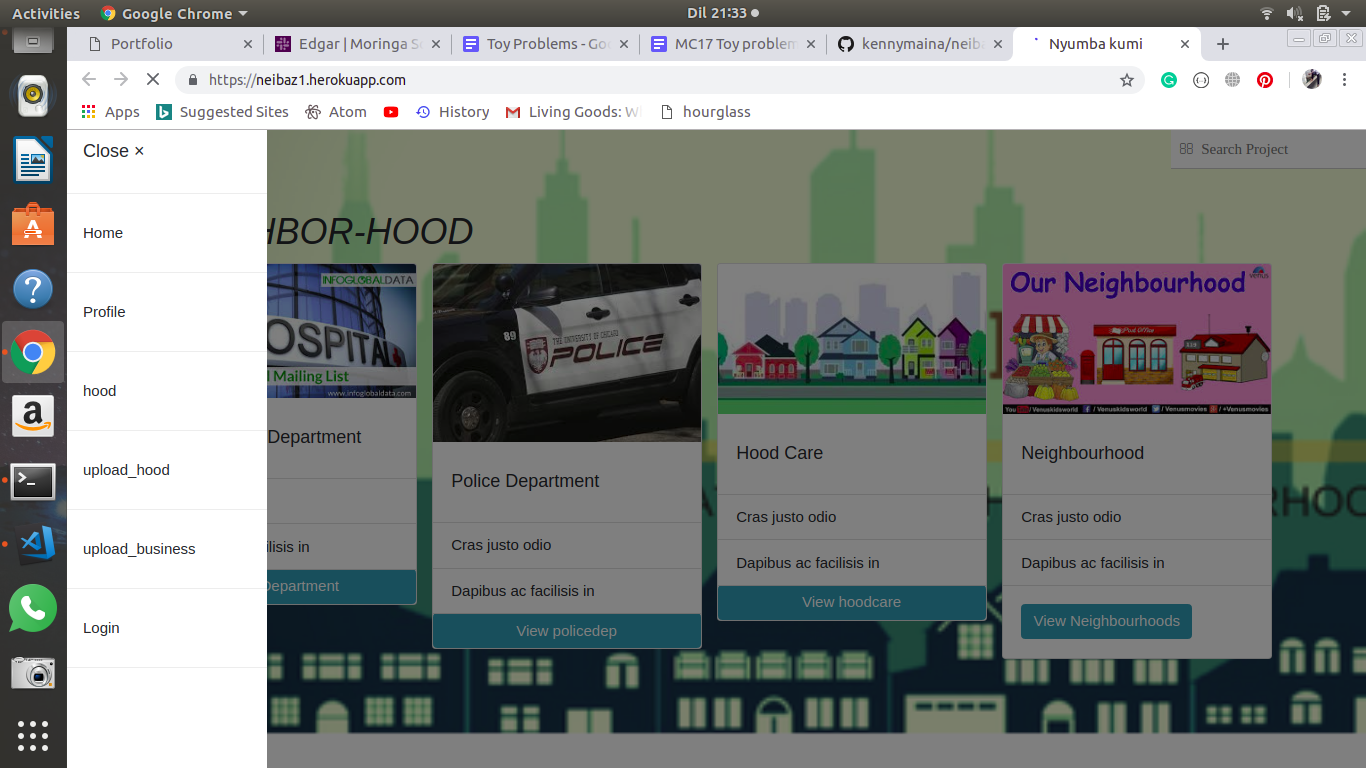The image size is (1366, 768).
Task: Show applications grid in the dock
Action: click(33, 735)
